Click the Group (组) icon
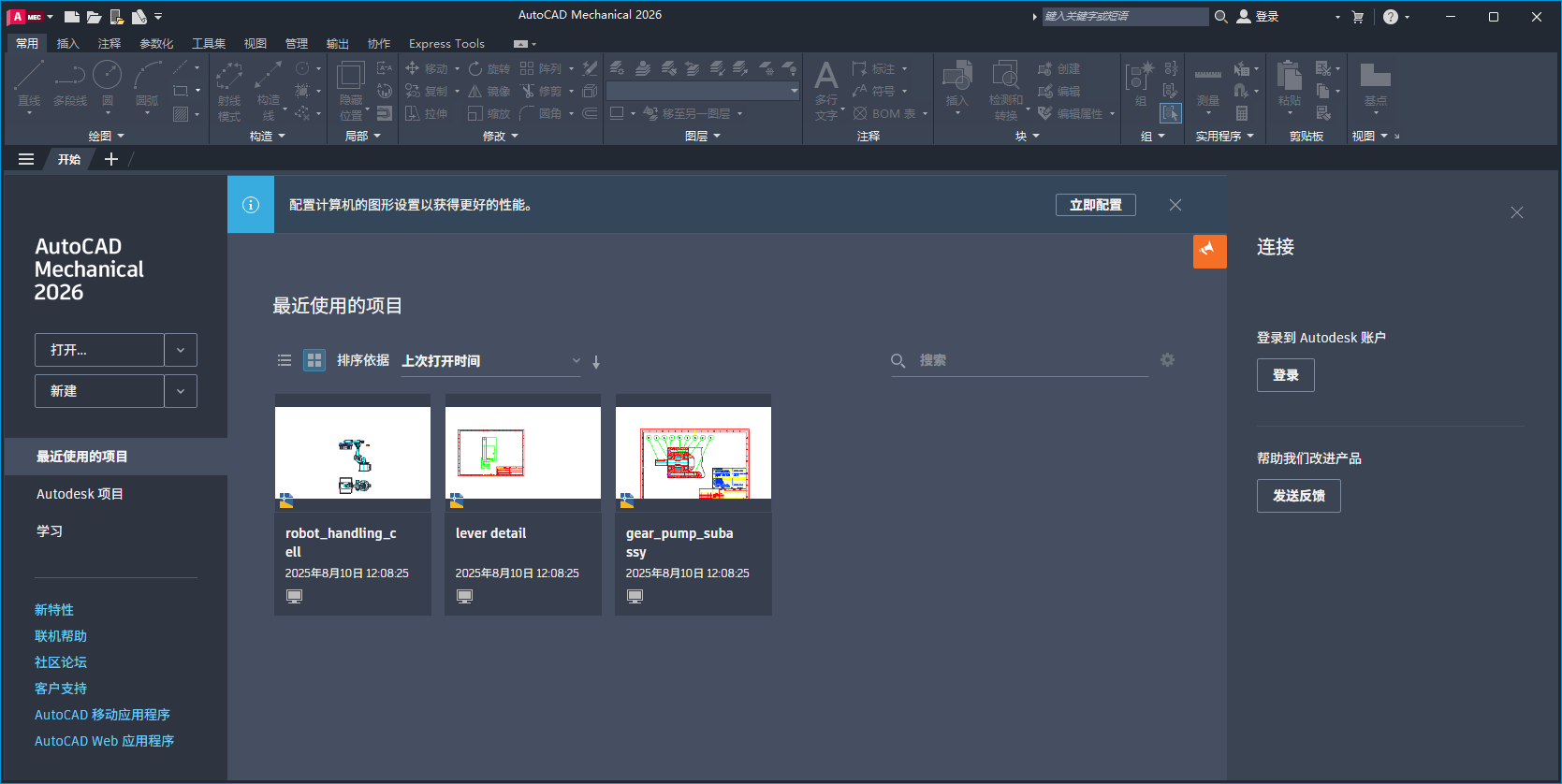The width and height of the screenshot is (1562, 784). coord(1140,83)
